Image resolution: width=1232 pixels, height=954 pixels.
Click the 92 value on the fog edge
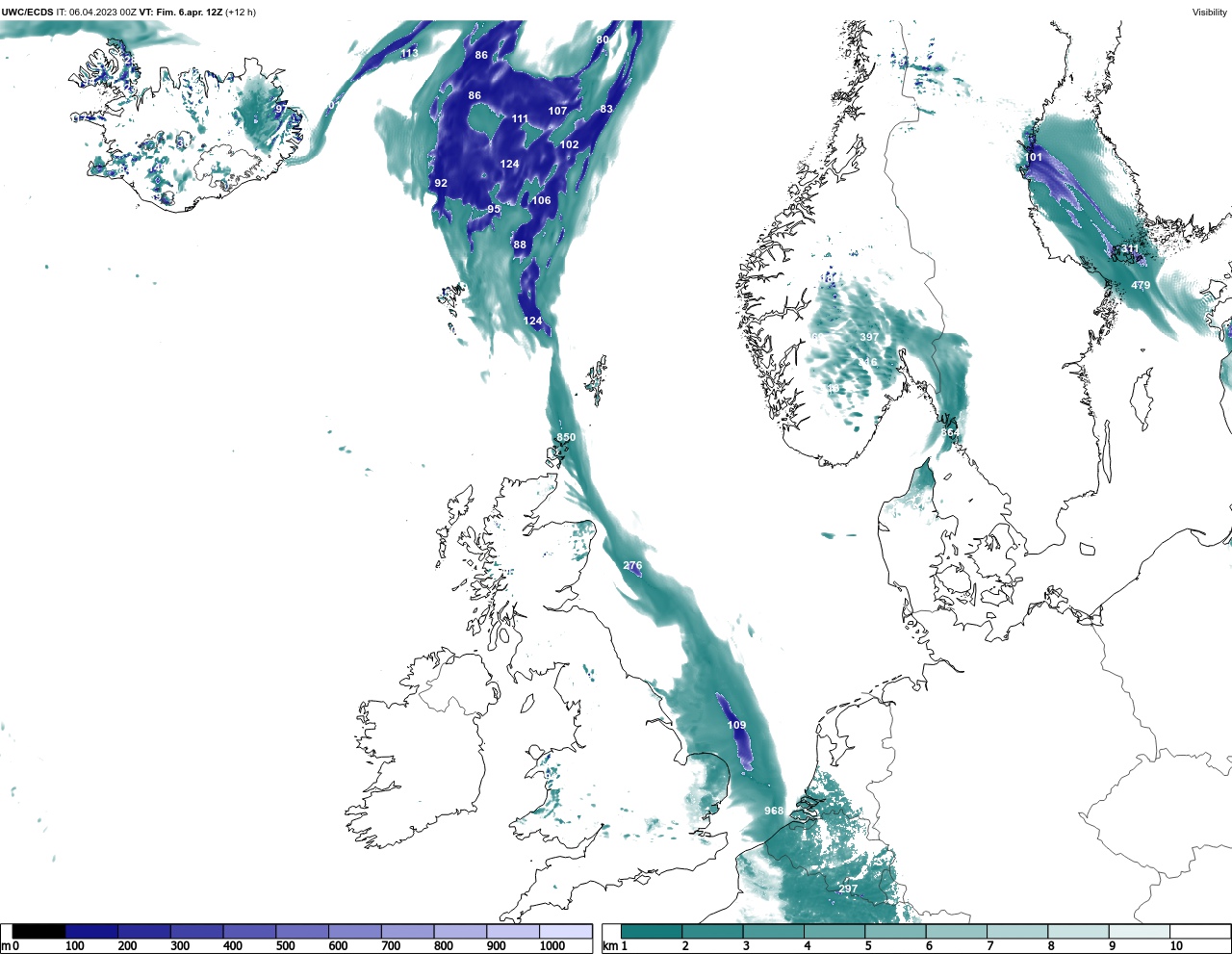point(441,183)
